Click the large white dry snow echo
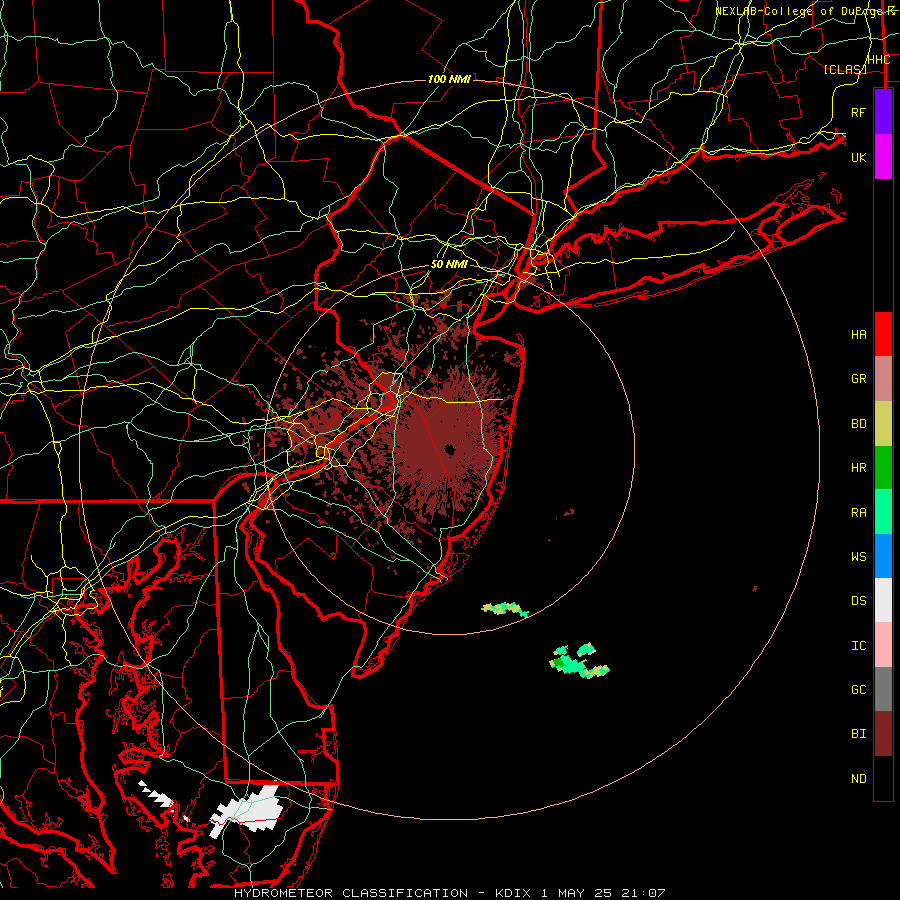The height and width of the screenshot is (900, 900). pos(247,811)
